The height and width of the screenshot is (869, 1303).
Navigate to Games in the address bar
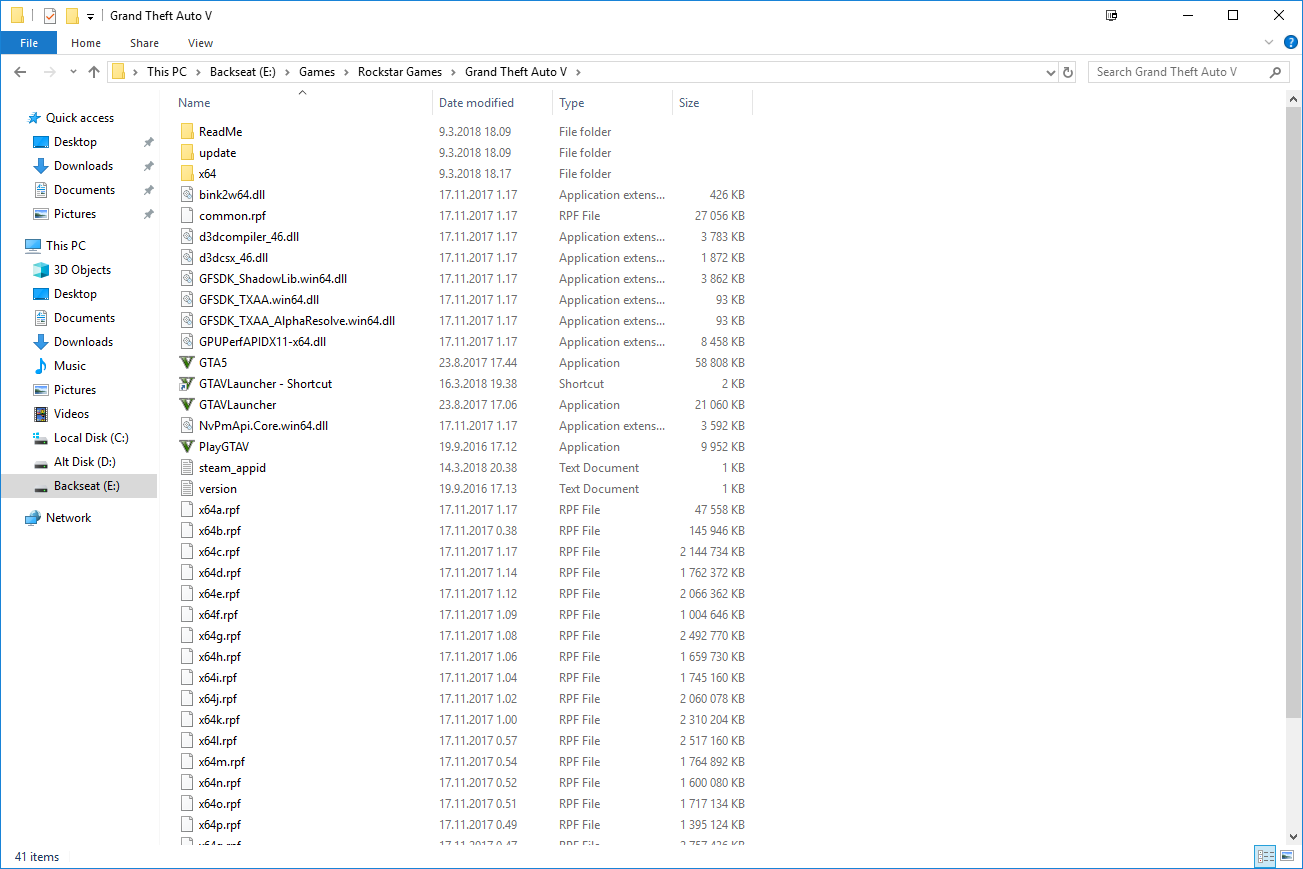[x=317, y=72]
